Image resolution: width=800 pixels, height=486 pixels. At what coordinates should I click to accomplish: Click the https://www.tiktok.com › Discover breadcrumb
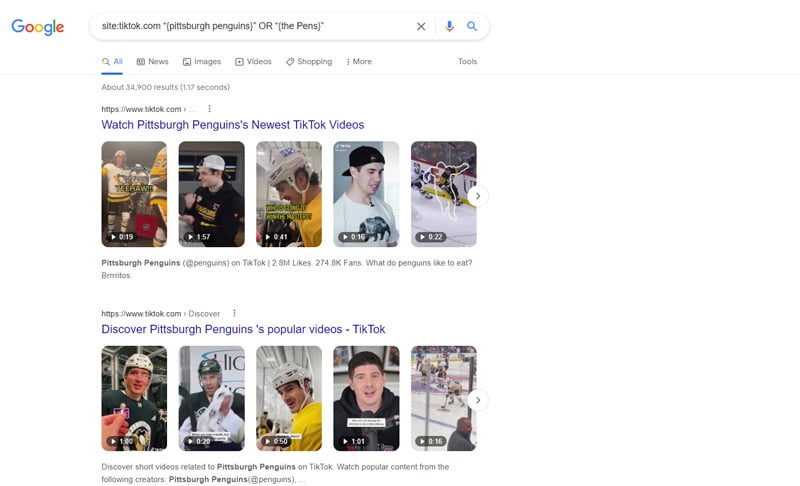[x=161, y=314]
